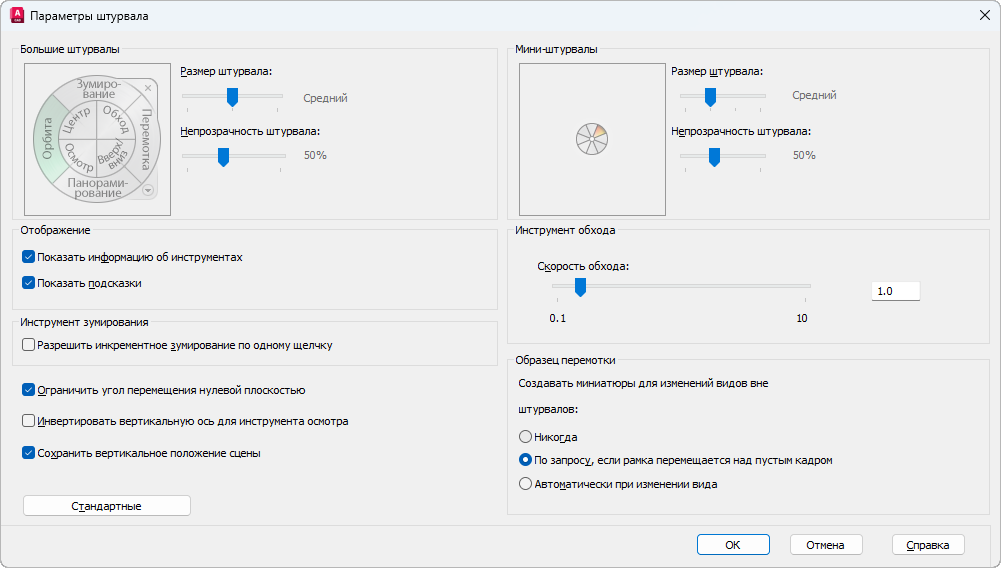Click the big wheel size slider
This screenshot has width=1001, height=568.
(x=232, y=97)
